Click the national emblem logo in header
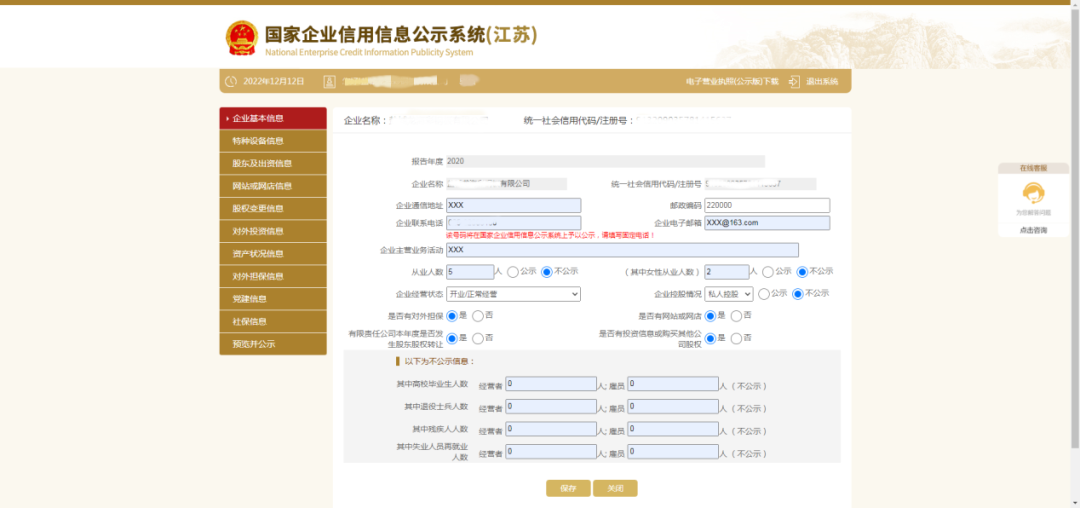Viewport: 1080px width, 508px height. click(241, 37)
